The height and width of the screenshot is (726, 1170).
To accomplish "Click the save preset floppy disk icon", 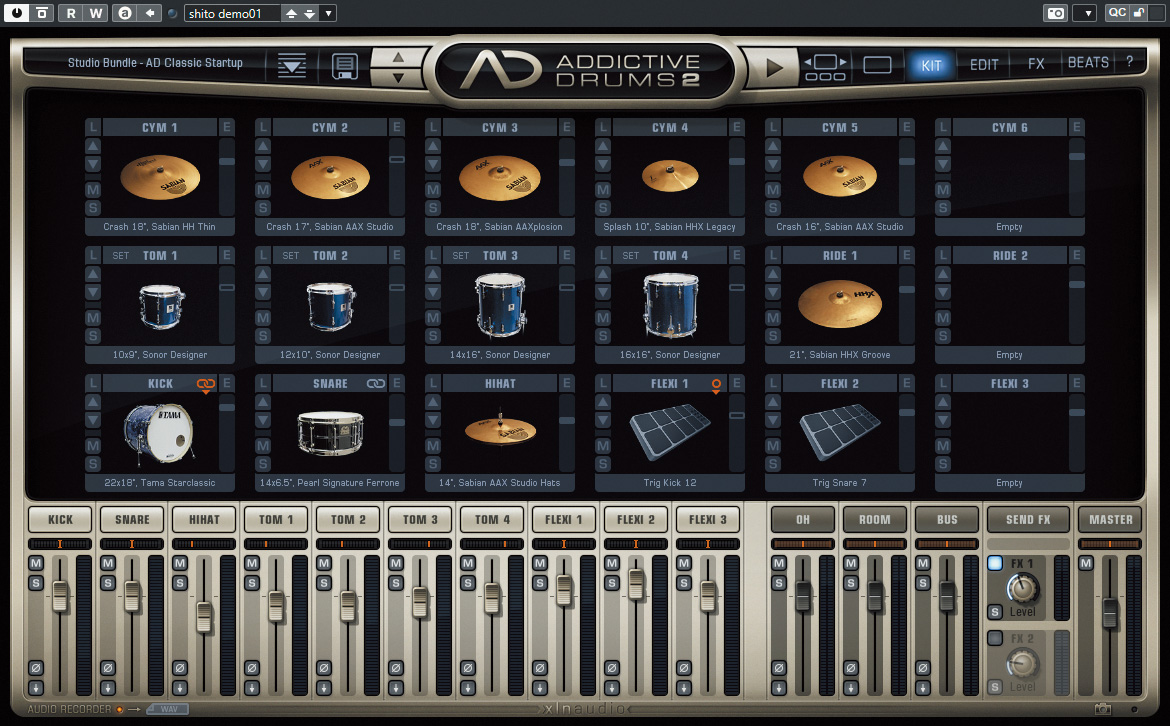I will pos(344,66).
